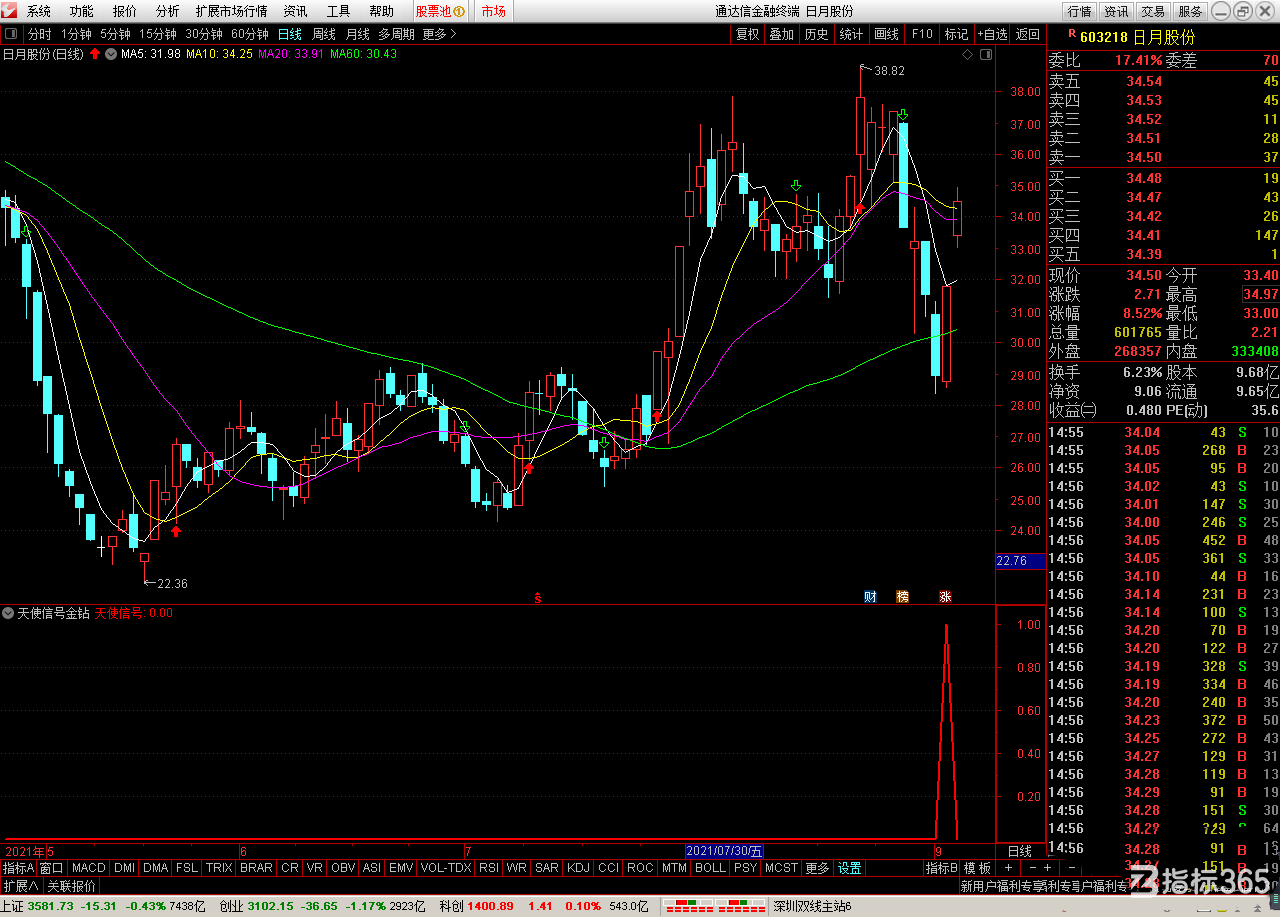Image resolution: width=1280 pixels, height=918 pixels.
Task: Click the 历史 toolbar button
Action: point(816,34)
